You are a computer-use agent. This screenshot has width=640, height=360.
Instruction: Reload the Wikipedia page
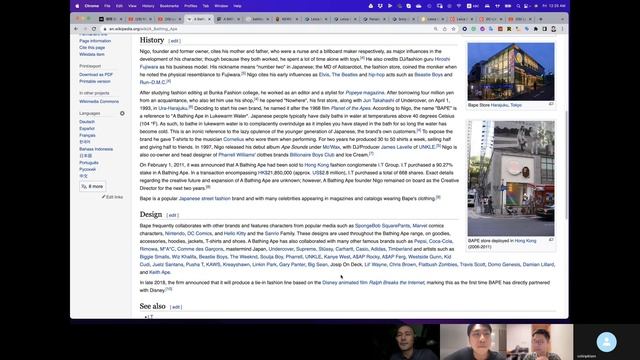(94, 29)
